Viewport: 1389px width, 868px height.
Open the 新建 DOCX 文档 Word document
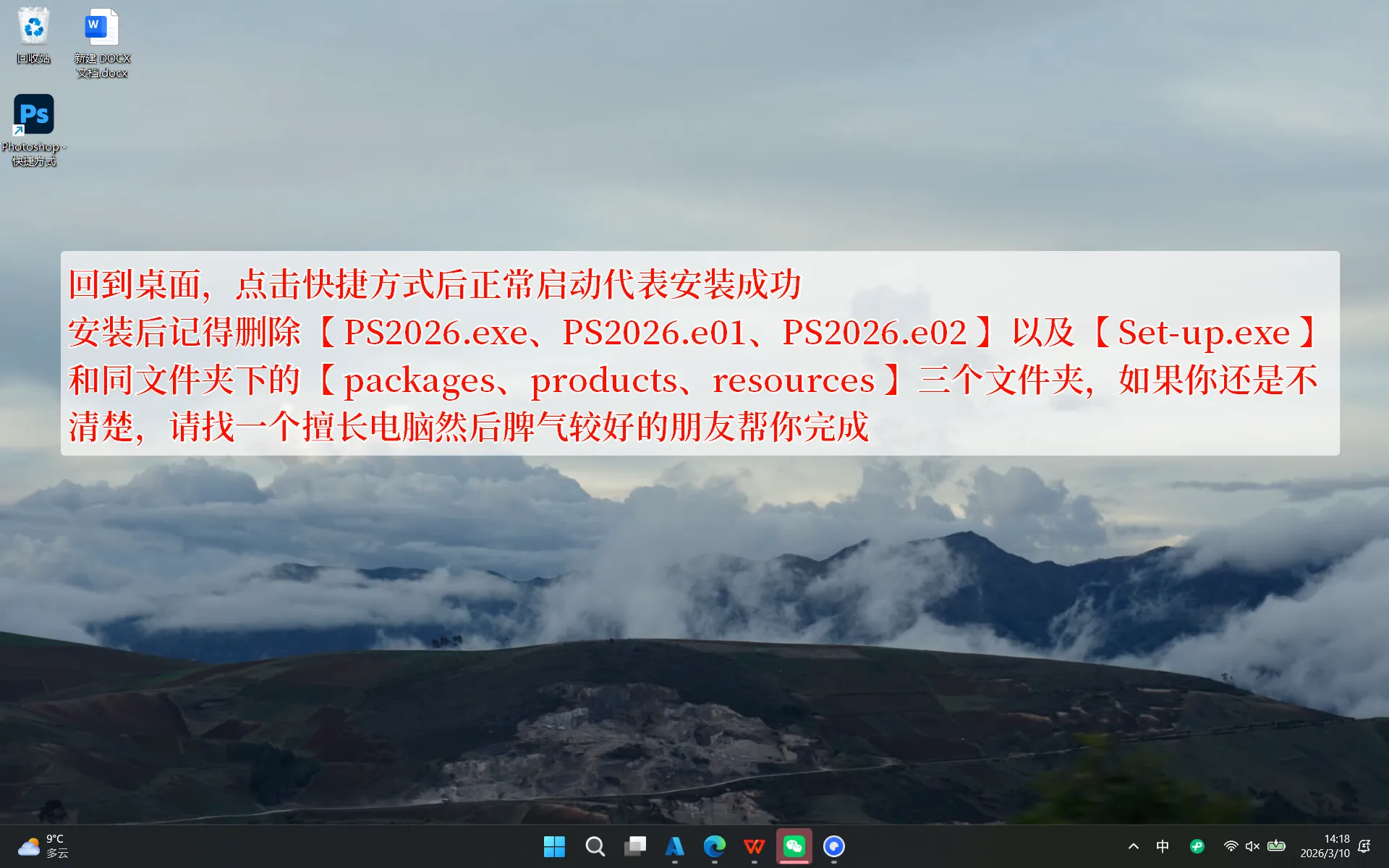tap(100, 27)
